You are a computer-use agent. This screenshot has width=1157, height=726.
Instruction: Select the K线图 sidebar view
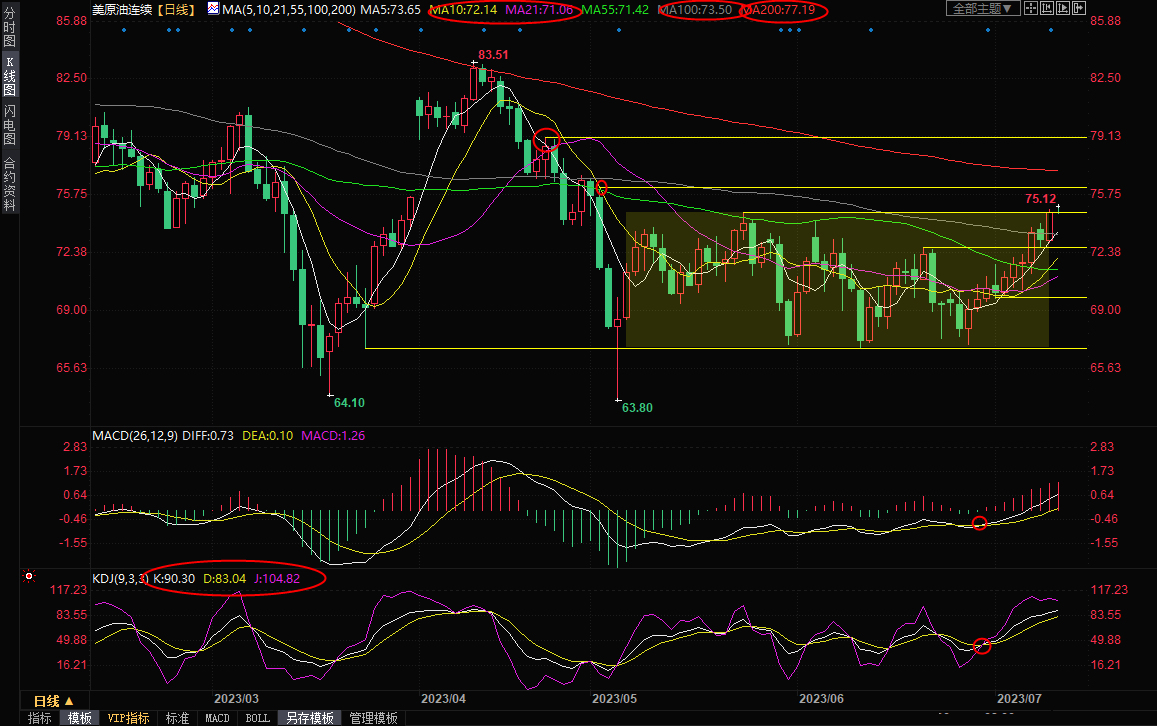[9, 76]
